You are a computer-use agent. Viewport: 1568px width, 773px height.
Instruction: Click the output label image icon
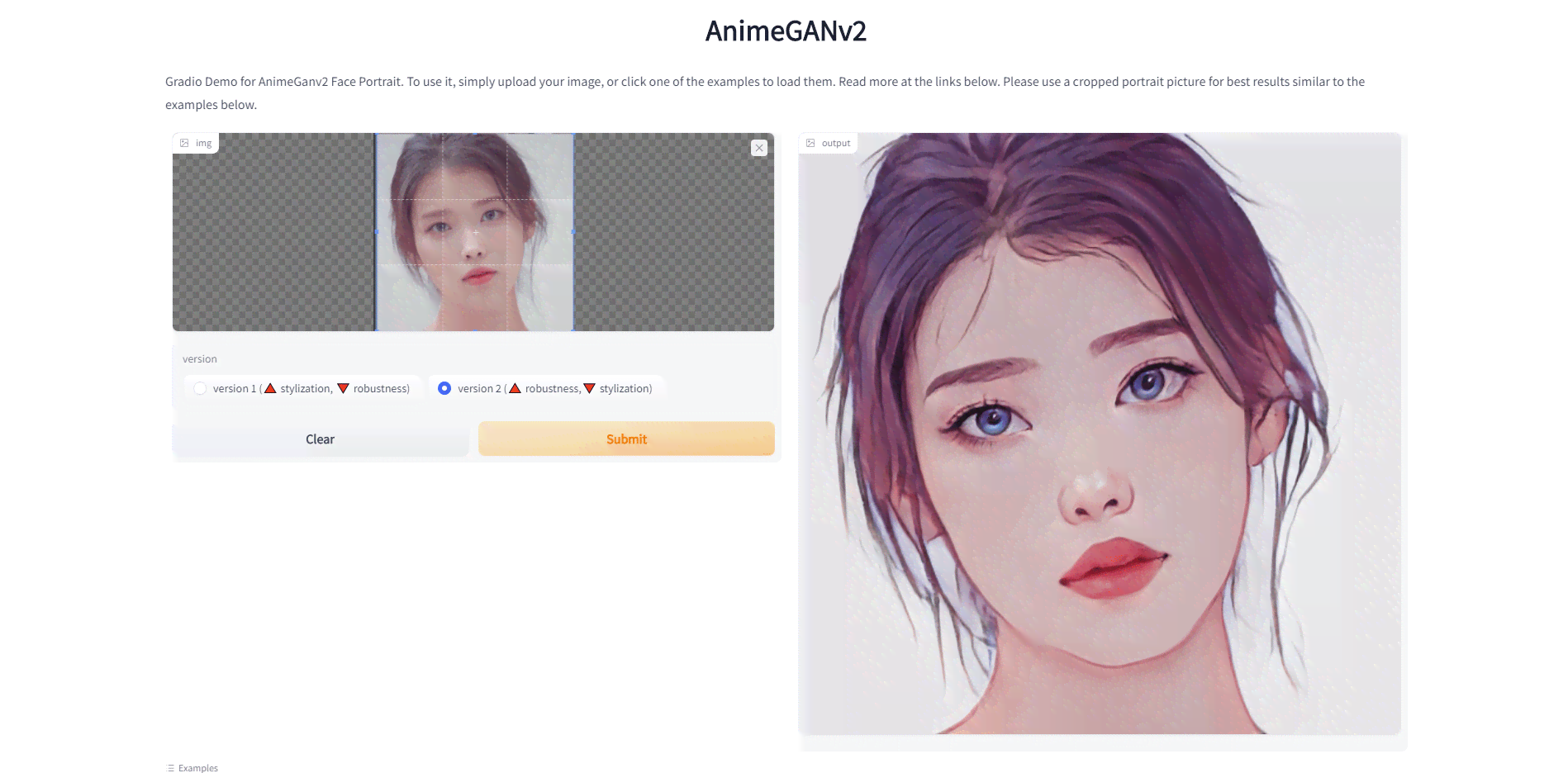coord(810,143)
